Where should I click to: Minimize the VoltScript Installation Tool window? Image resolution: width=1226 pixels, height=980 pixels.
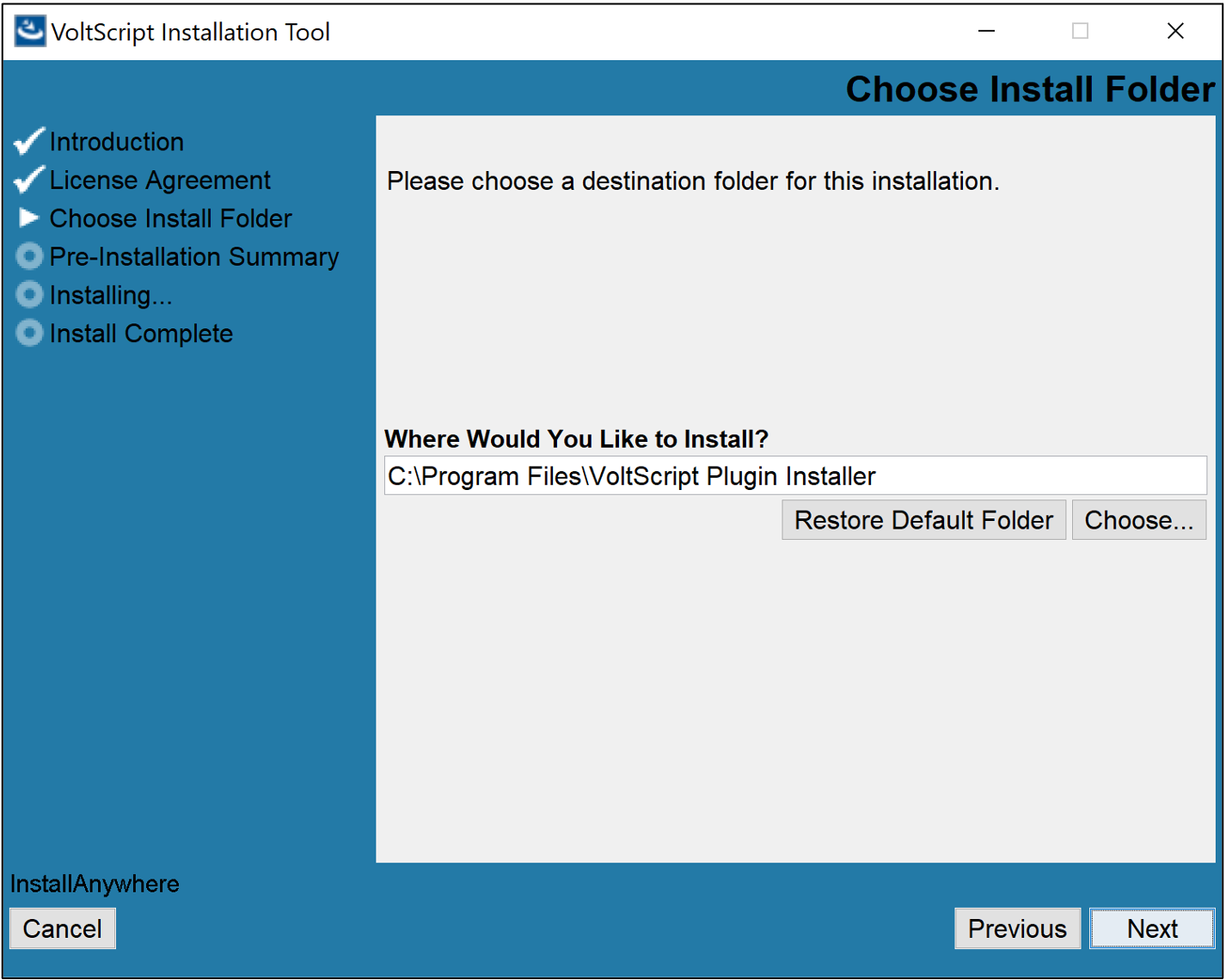[x=987, y=31]
